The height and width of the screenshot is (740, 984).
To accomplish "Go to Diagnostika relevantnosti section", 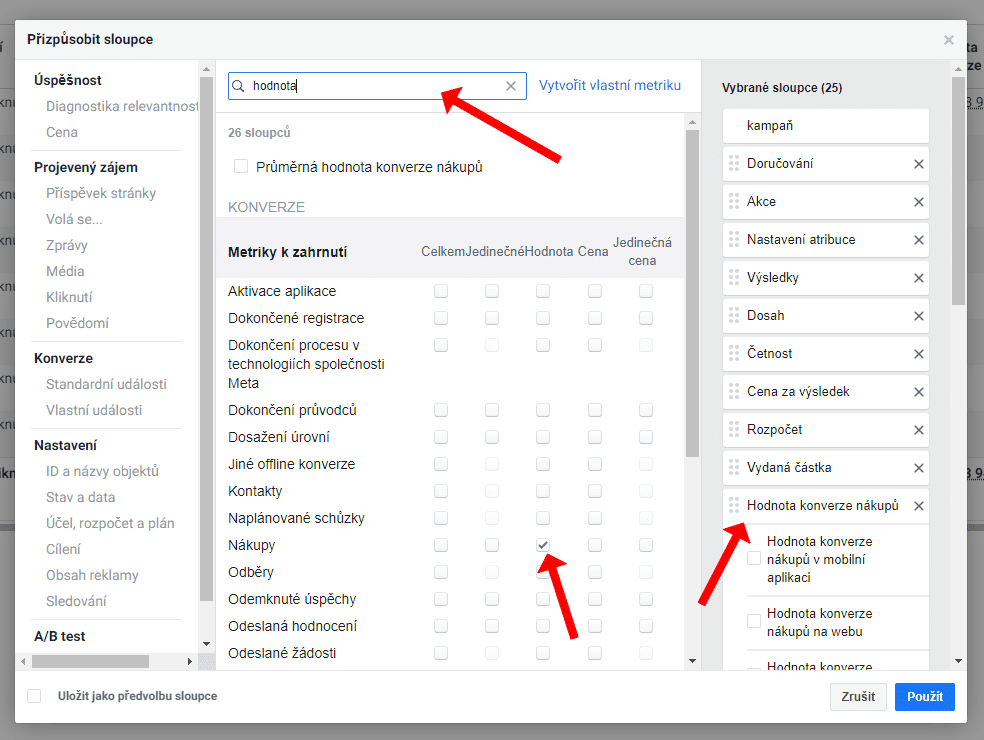I will [122, 106].
